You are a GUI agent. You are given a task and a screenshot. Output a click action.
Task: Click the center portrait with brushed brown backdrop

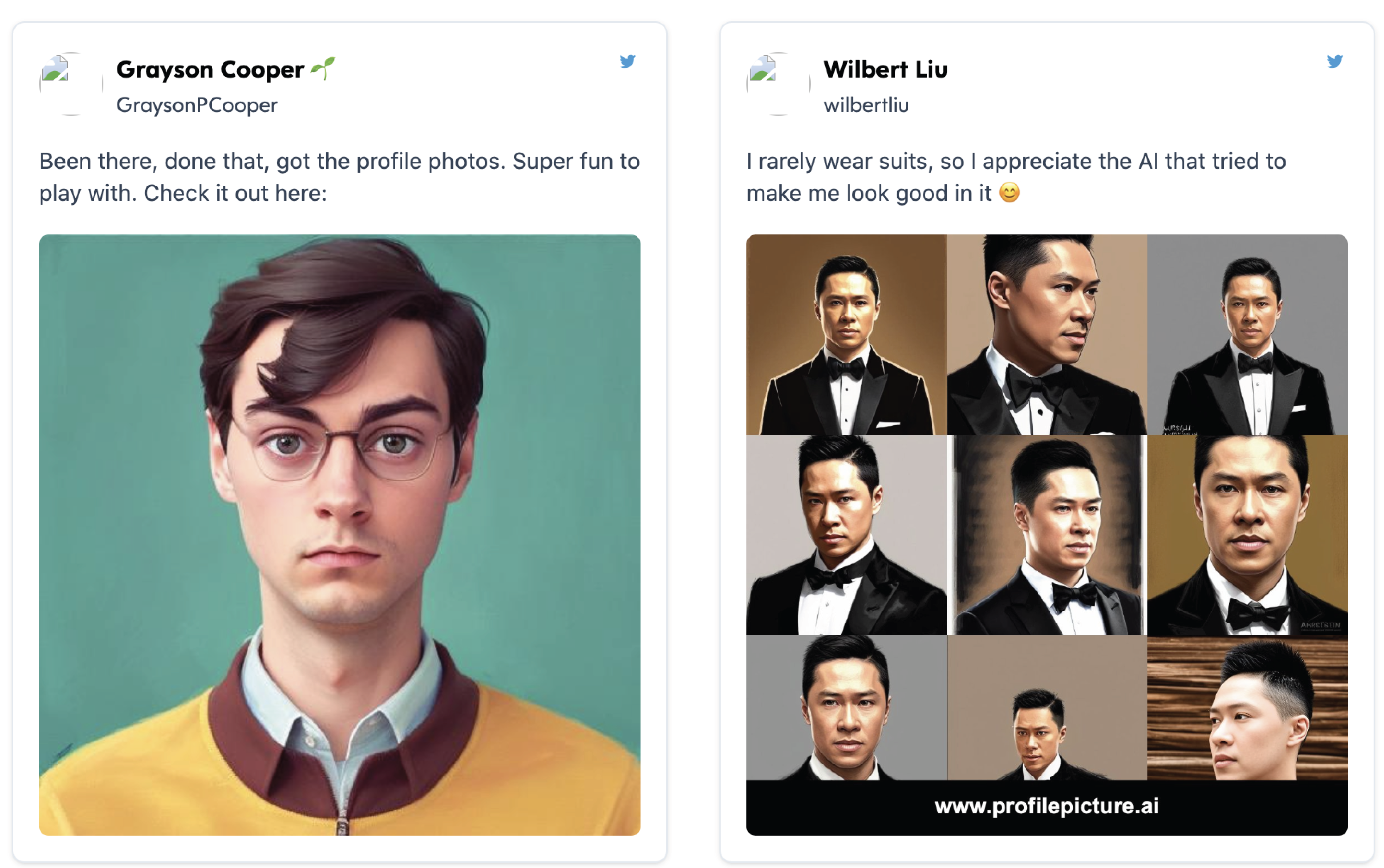click(x=1047, y=534)
